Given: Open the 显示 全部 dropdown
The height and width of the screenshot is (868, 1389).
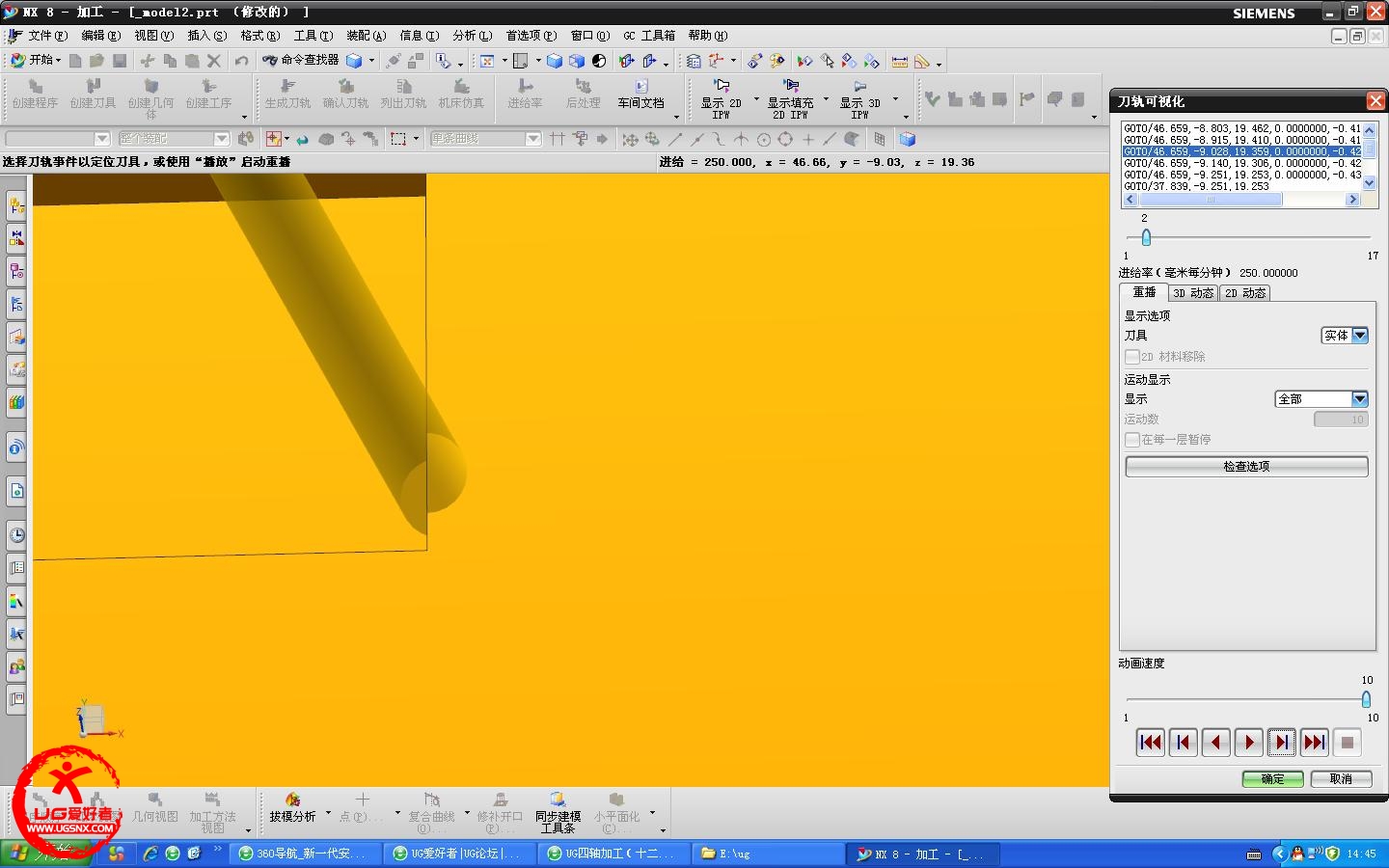Looking at the screenshot, I should 1321,399.
